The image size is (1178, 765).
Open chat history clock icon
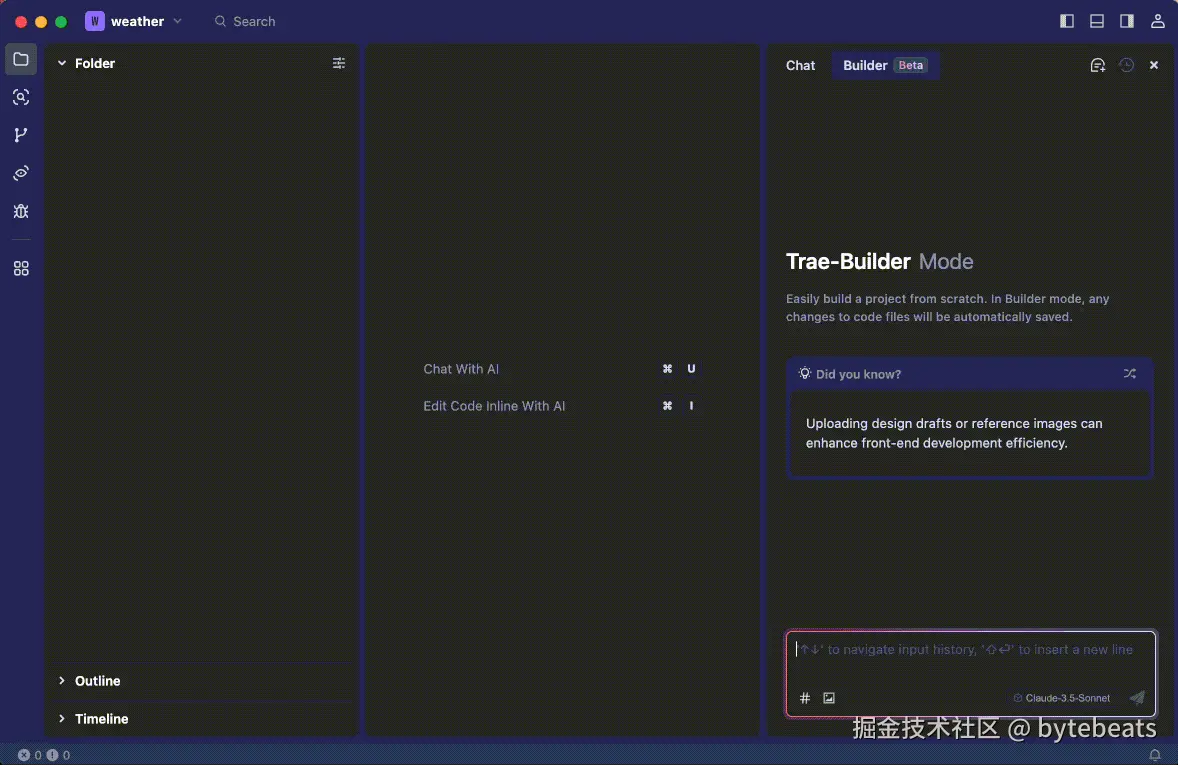coord(1126,65)
